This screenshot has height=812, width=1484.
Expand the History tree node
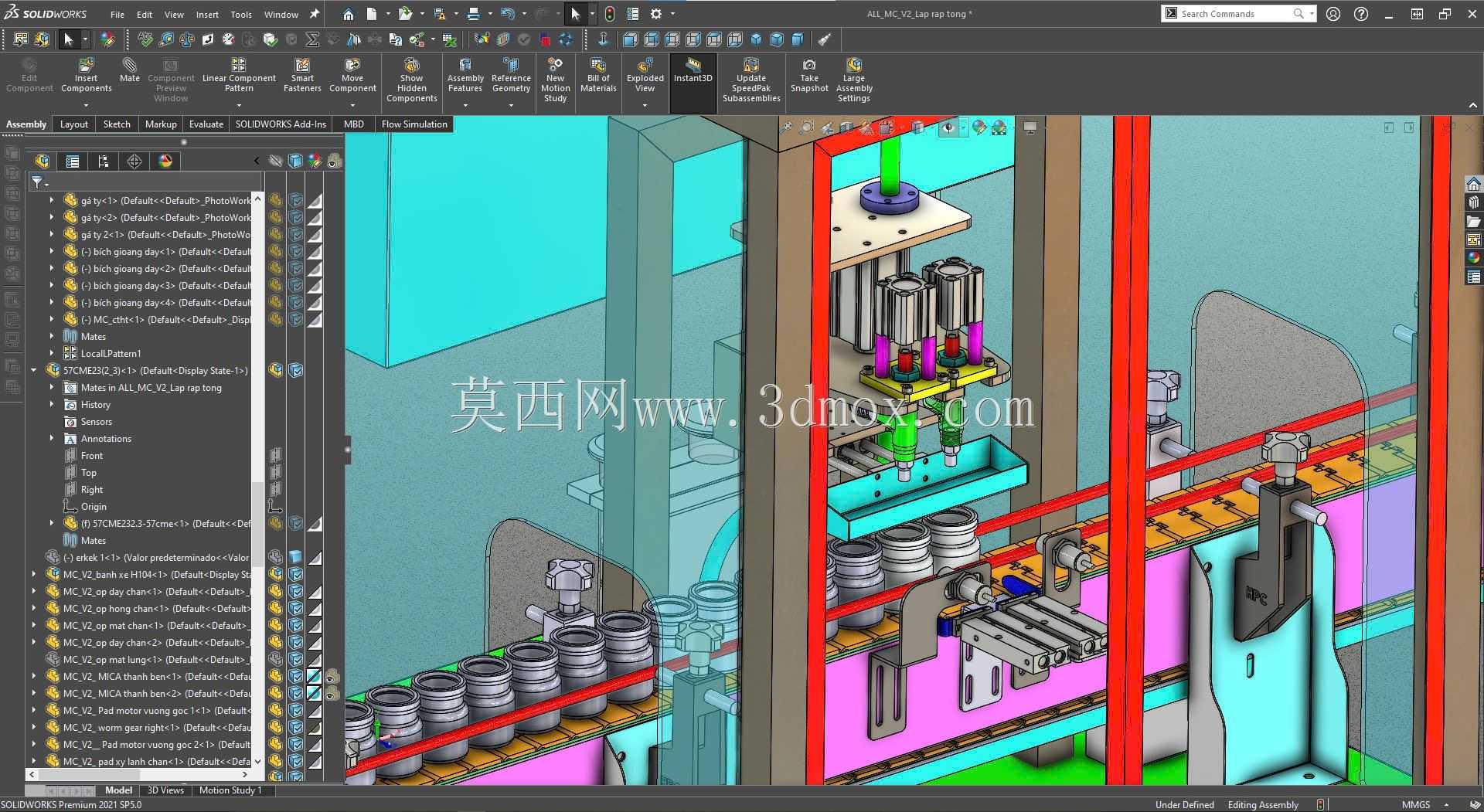coord(52,405)
